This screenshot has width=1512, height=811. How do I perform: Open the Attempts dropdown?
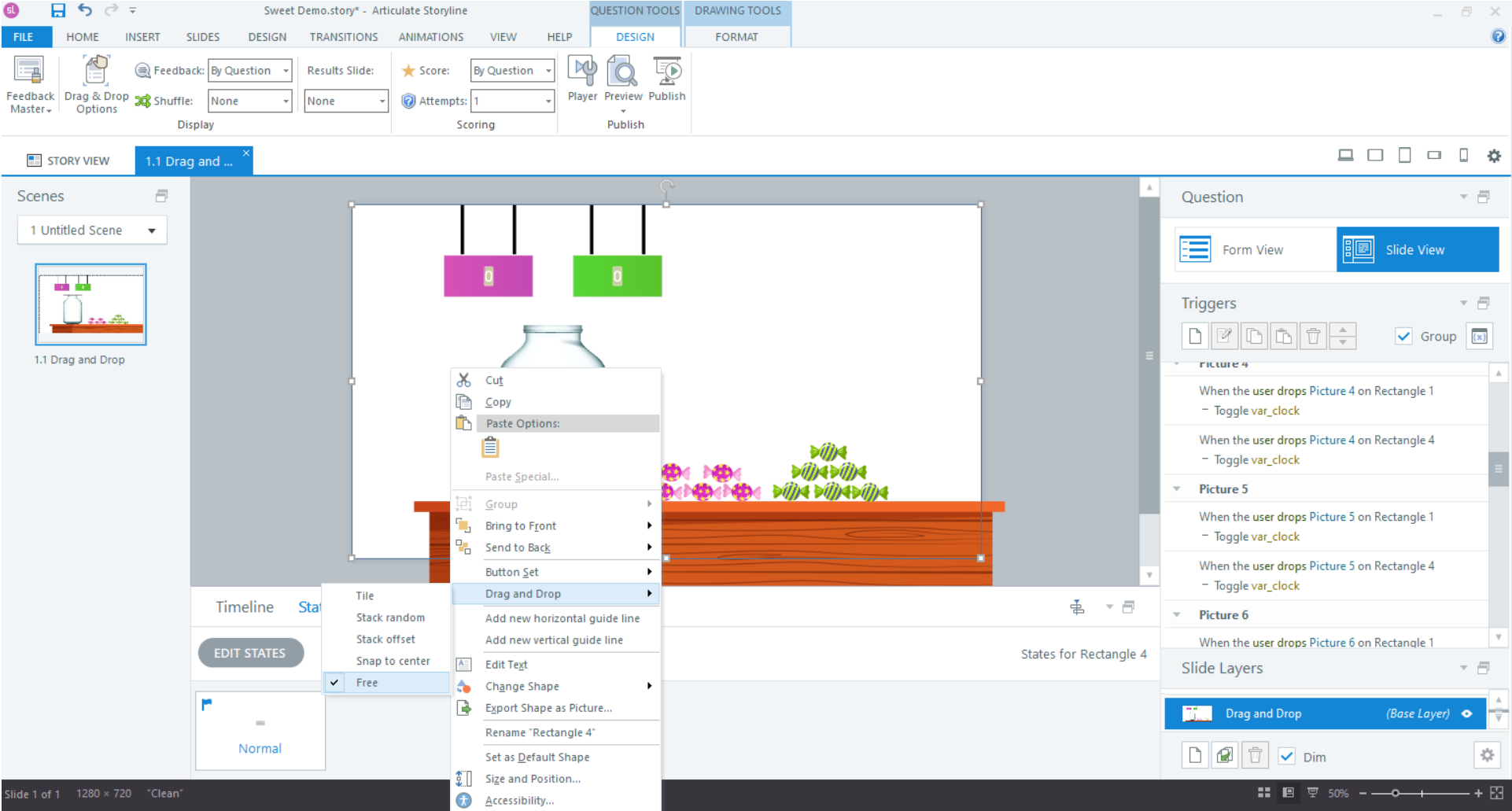(512, 101)
